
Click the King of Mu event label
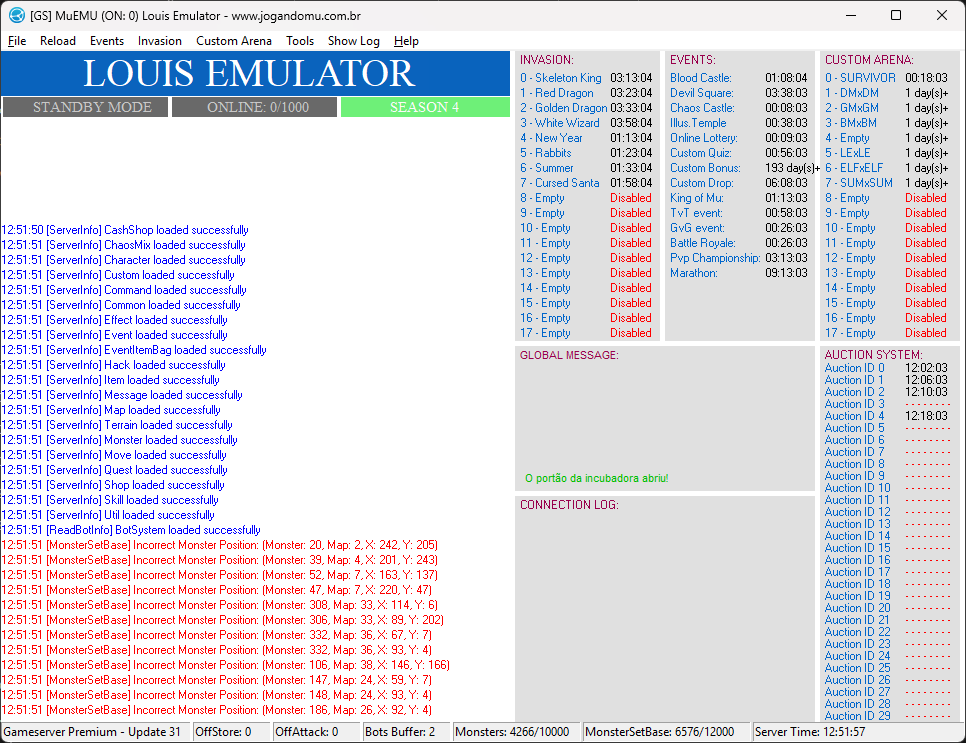point(697,198)
